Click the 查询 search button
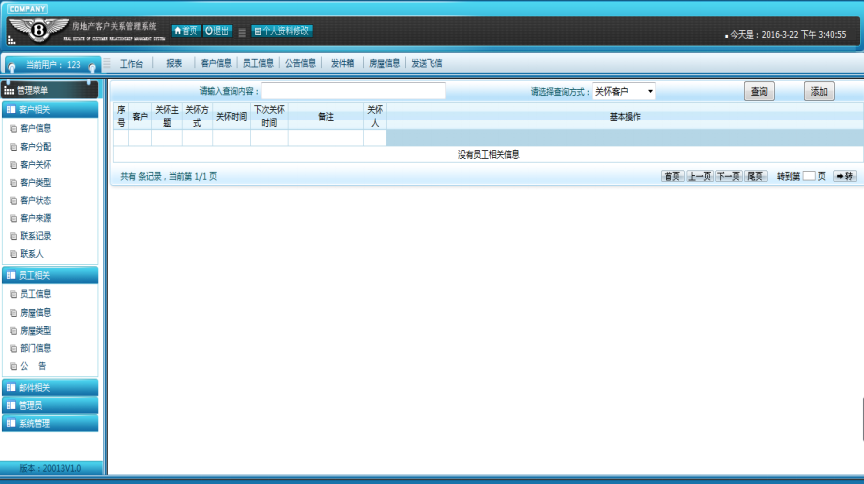This screenshot has height=484, width=864. (760, 92)
